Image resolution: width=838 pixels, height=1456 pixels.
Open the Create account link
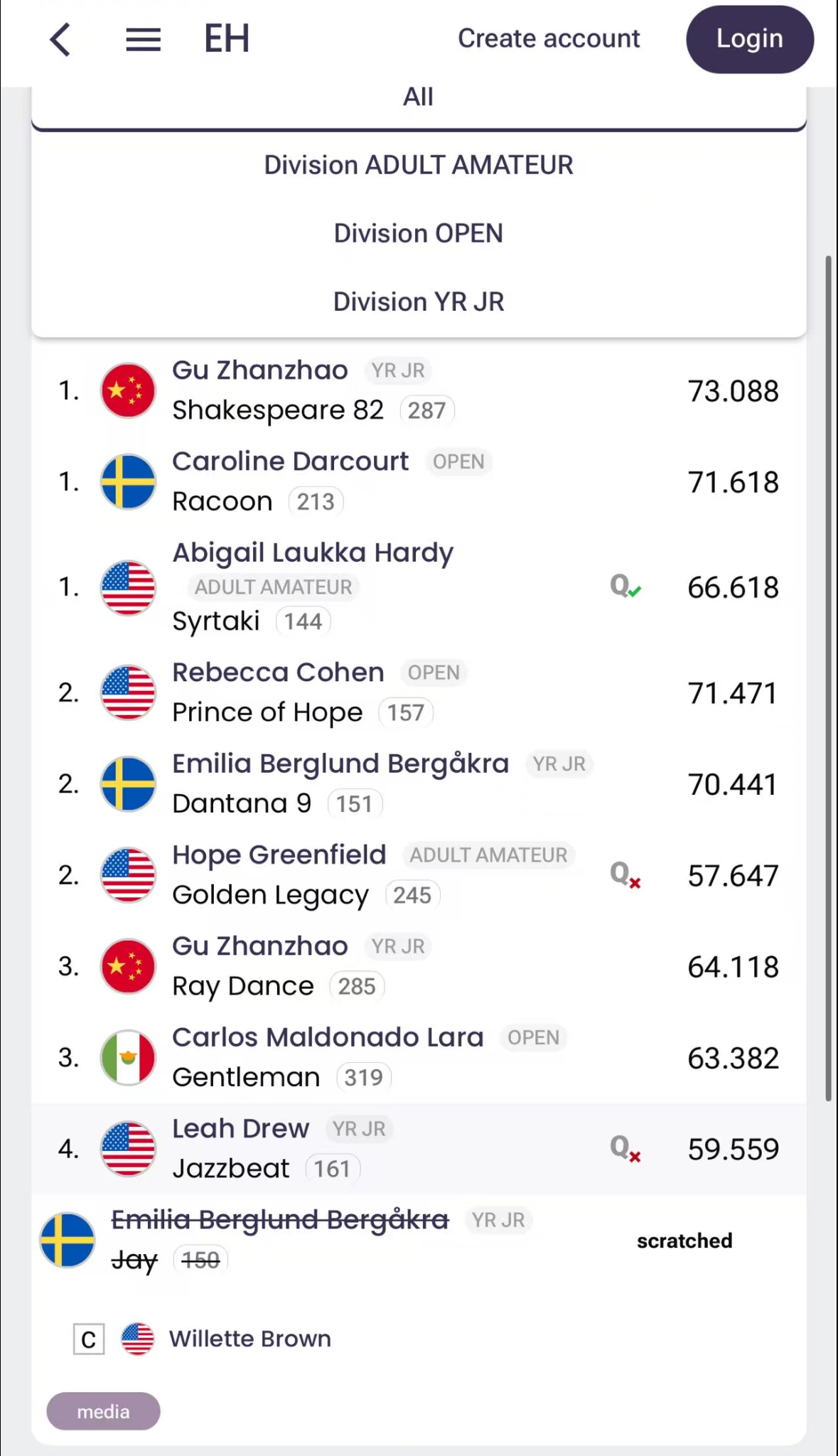pos(549,38)
